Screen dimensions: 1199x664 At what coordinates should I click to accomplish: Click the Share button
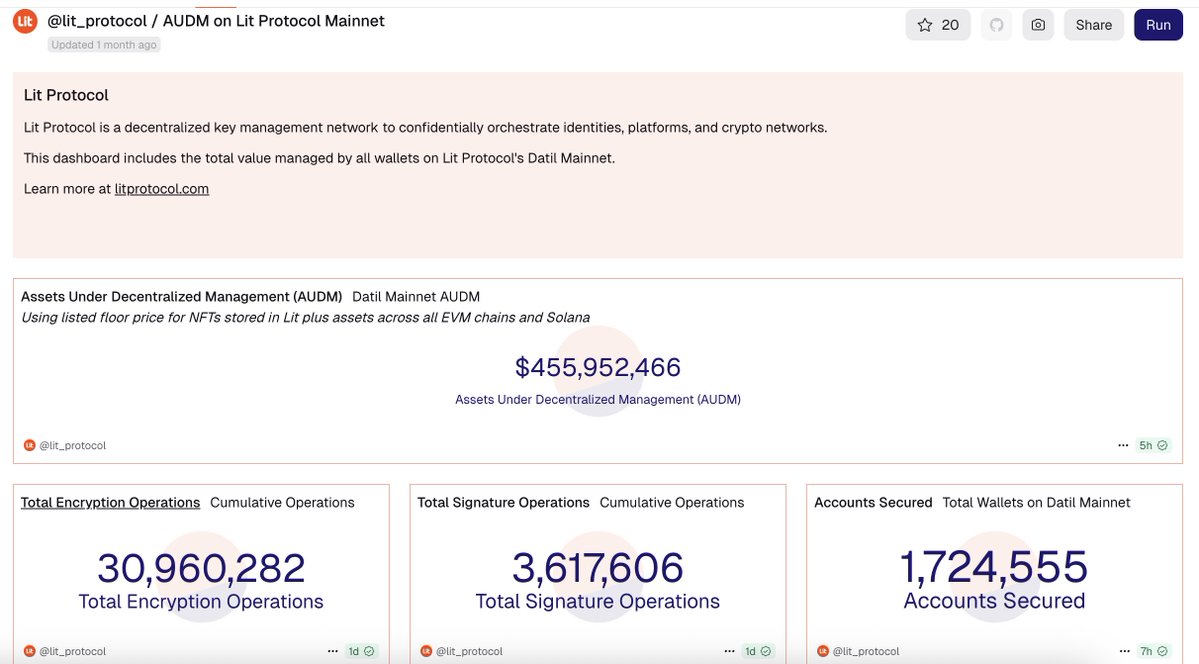click(1093, 25)
